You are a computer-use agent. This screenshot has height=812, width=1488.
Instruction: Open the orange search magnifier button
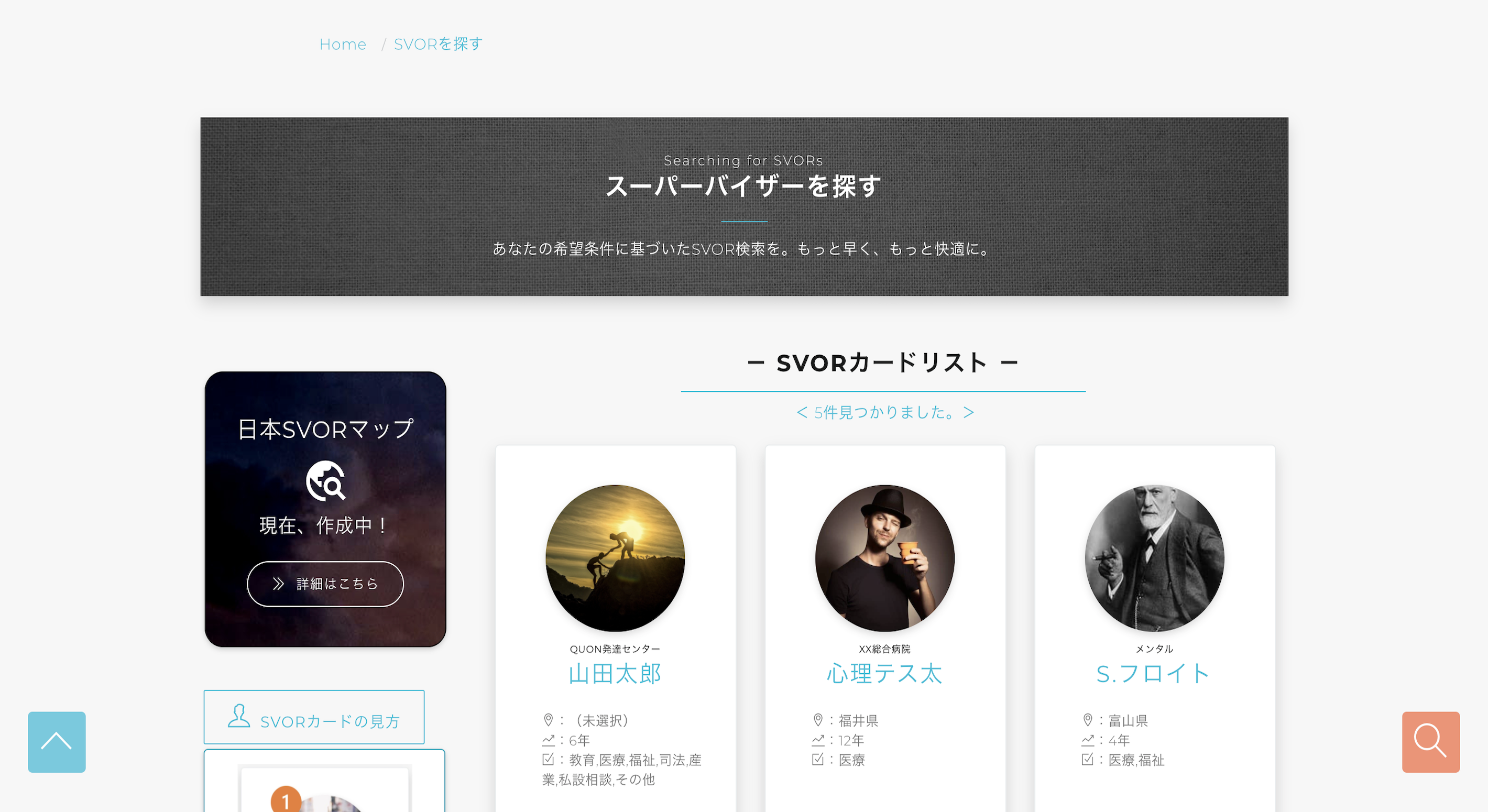[x=1430, y=742]
